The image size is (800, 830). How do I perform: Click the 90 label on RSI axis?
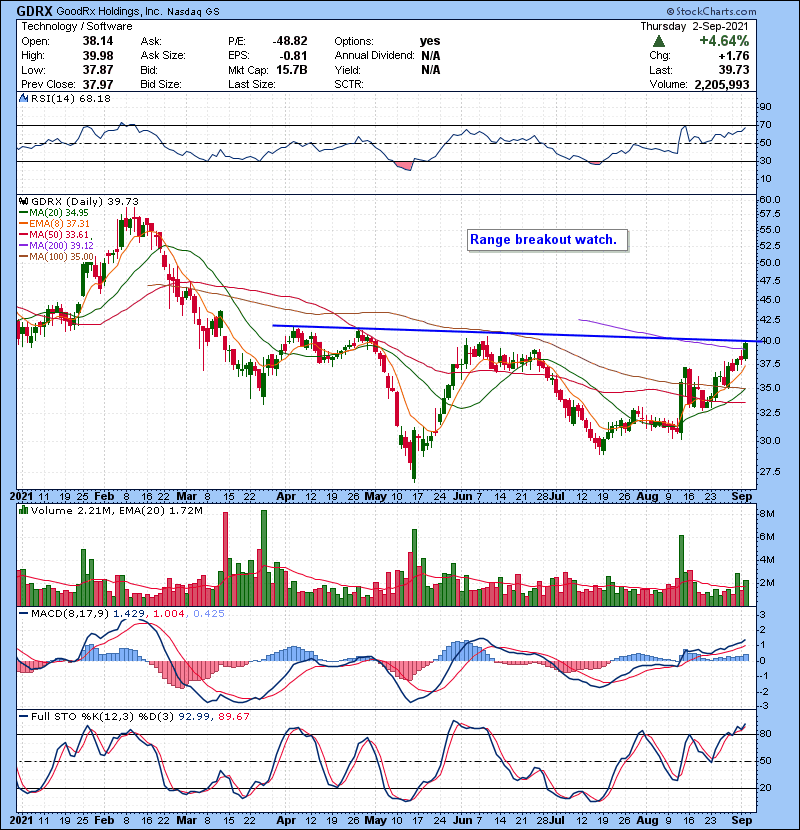point(766,106)
